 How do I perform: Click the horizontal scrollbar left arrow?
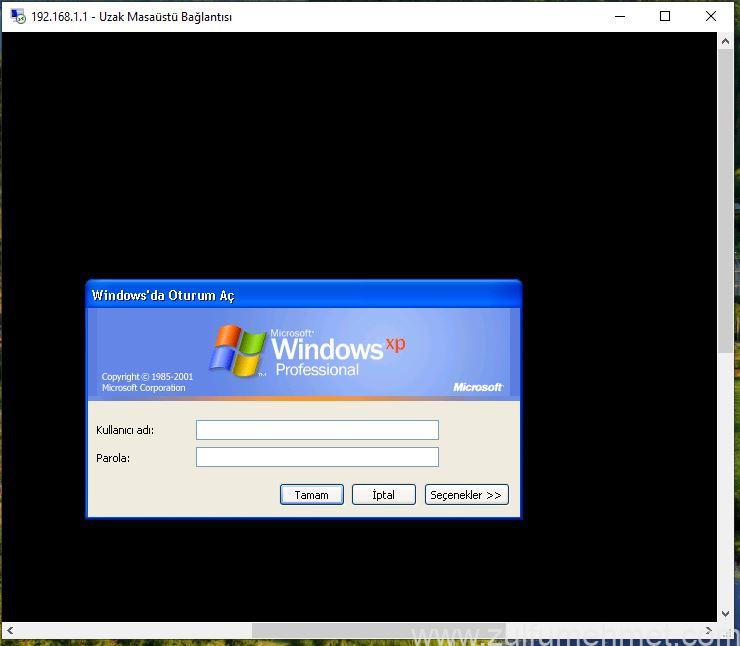[10, 630]
